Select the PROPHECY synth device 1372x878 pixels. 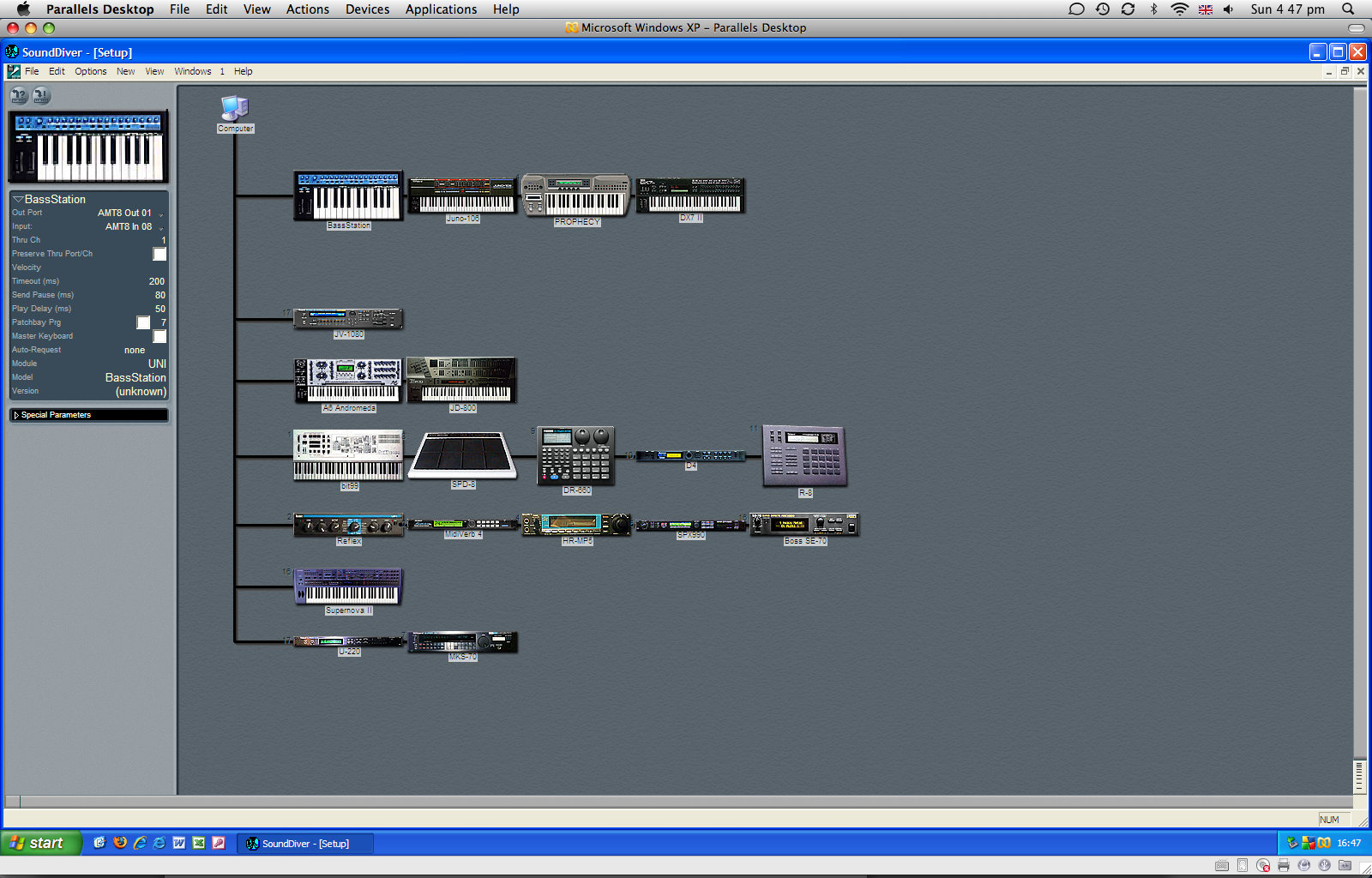576,195
